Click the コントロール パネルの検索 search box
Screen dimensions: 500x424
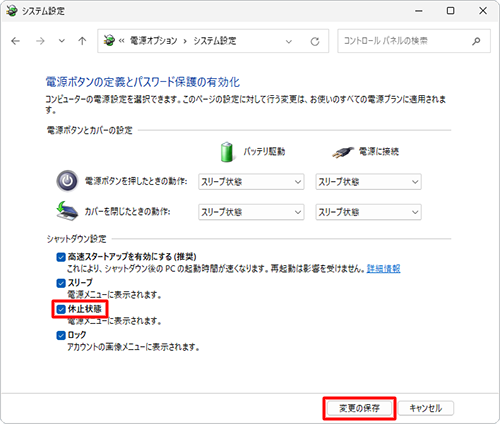[x=414, y=41]
